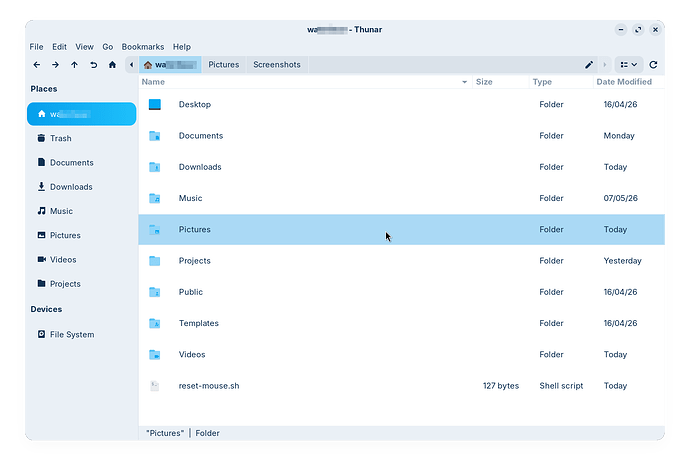Select the Public folder icon
This screenshot has width=690, height=471.
[154, 292]
